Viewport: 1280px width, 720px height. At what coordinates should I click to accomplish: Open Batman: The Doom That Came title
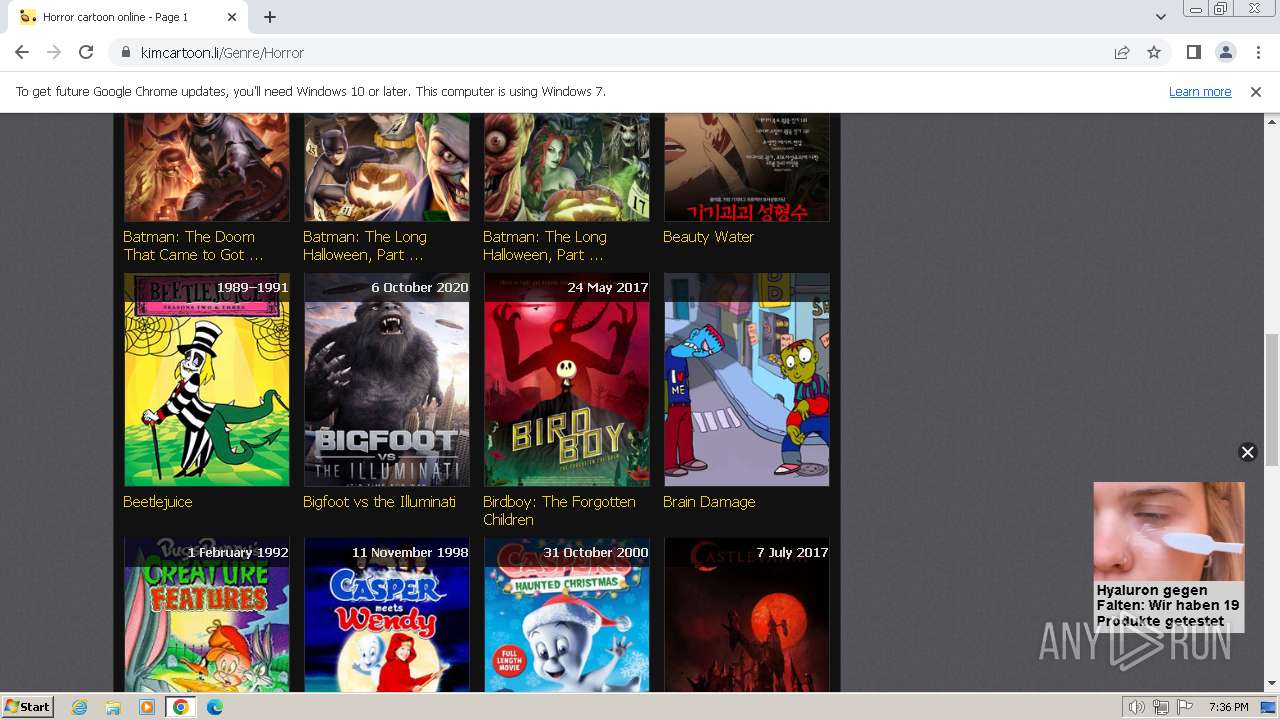193,246
